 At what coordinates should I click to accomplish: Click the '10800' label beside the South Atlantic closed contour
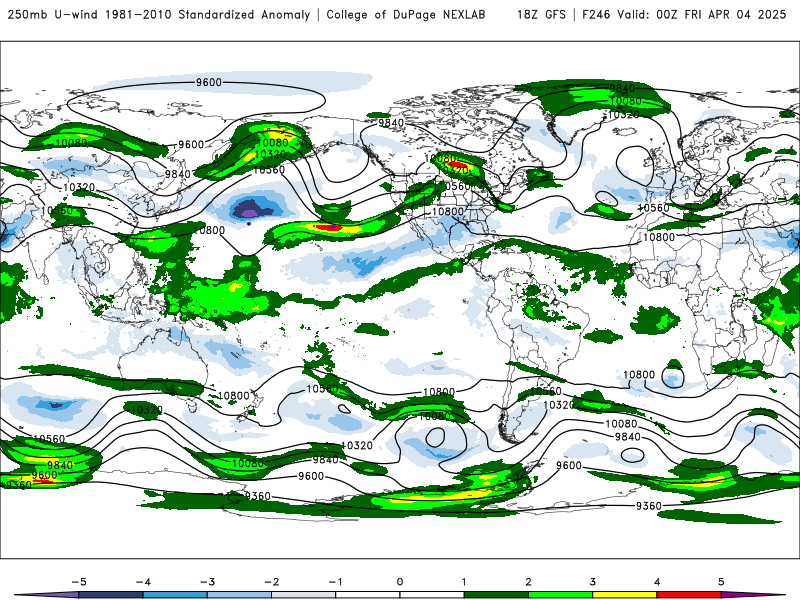tap(639, 374)
